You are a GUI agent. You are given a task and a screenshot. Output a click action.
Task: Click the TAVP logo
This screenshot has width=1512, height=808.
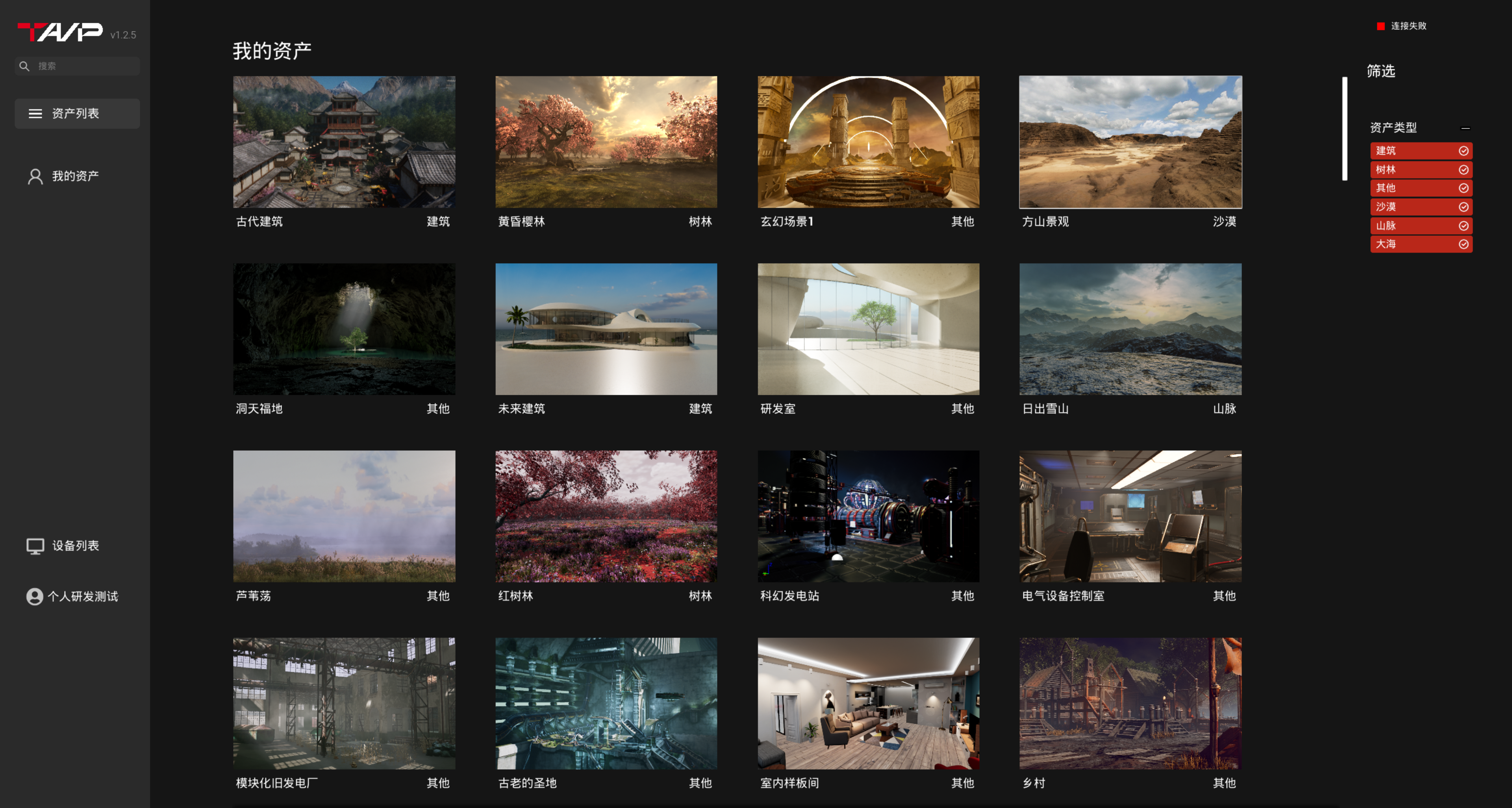click(61, 32)
